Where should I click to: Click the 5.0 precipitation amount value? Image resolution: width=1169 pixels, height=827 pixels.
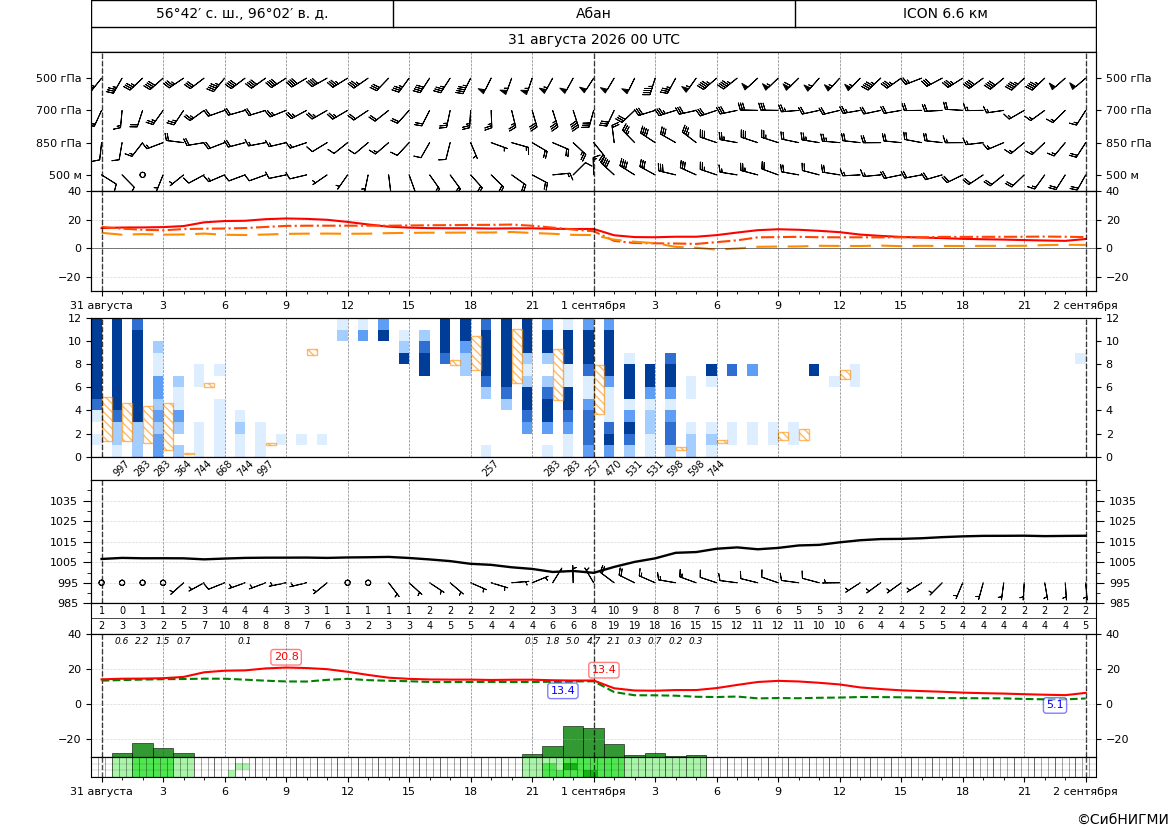[573, 641]
